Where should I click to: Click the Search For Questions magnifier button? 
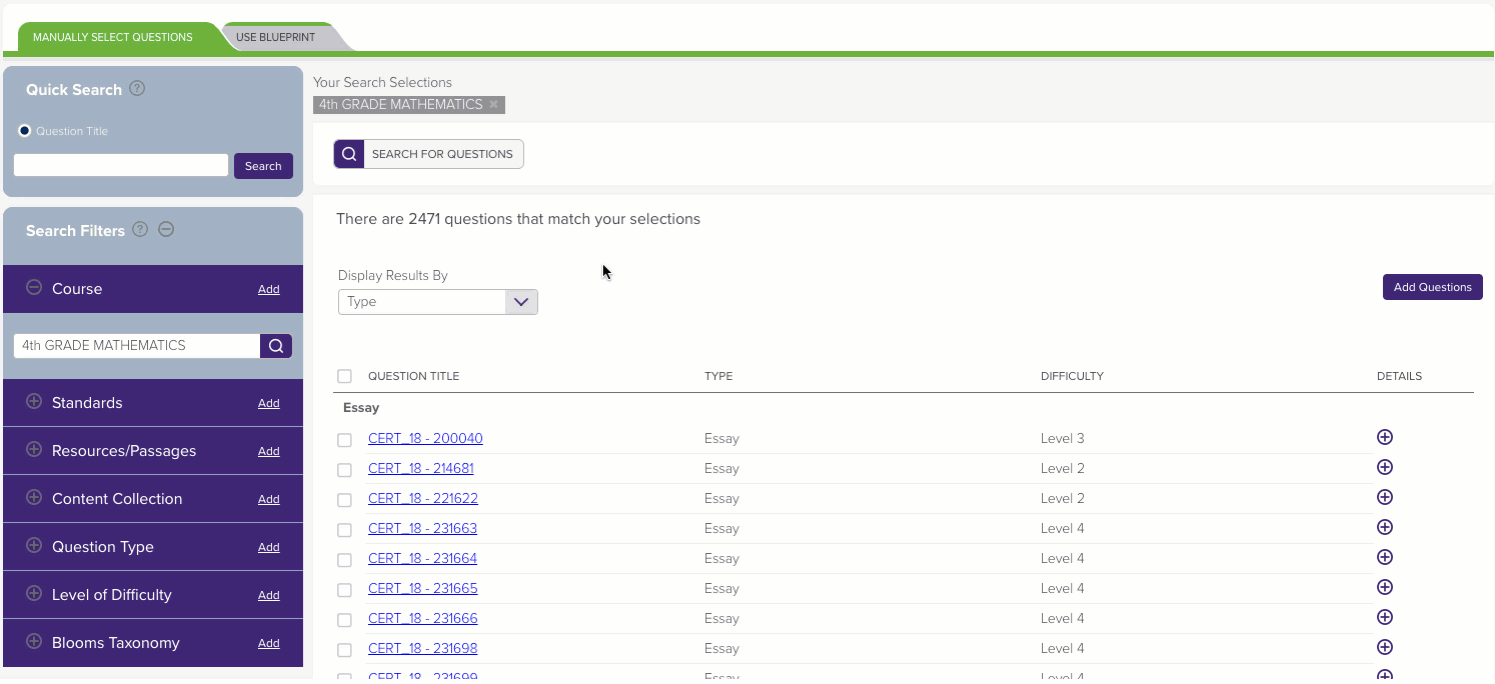point(349,154)
